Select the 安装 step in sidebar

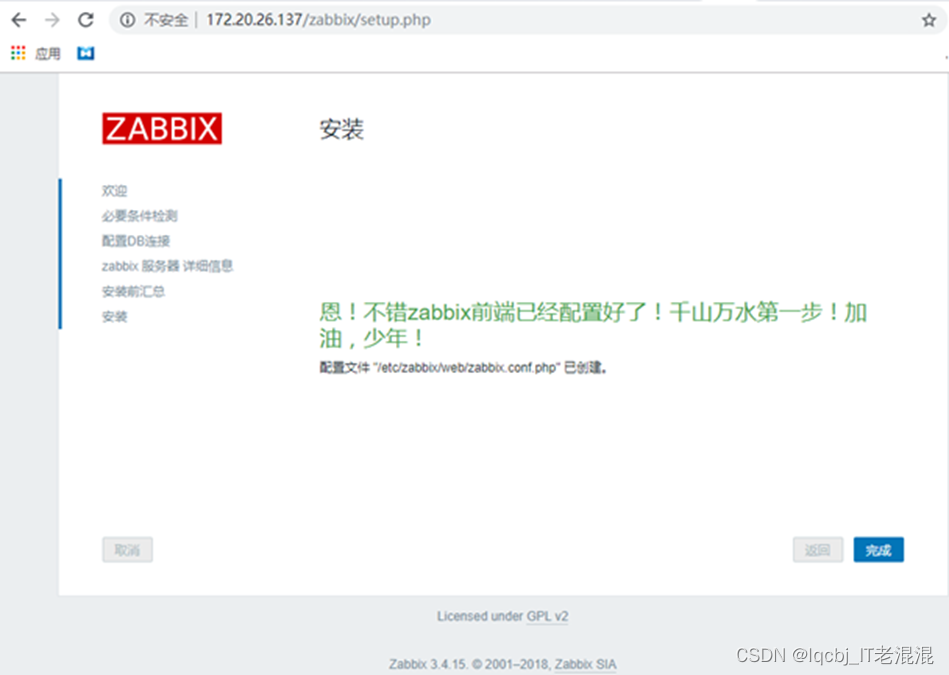click(x=114, y=317)
